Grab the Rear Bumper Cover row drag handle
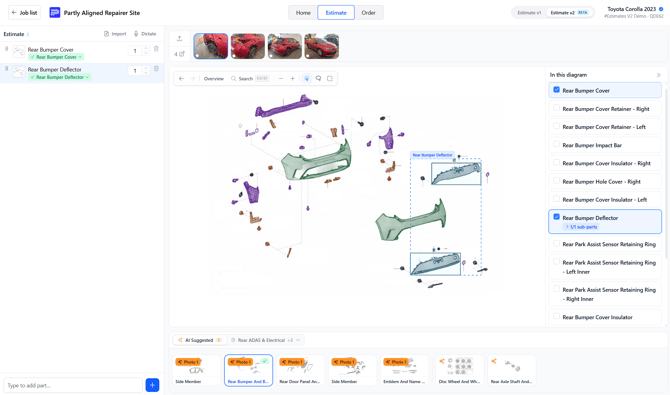Viewport: 670px width, 395px height. (x=6, y=49)
